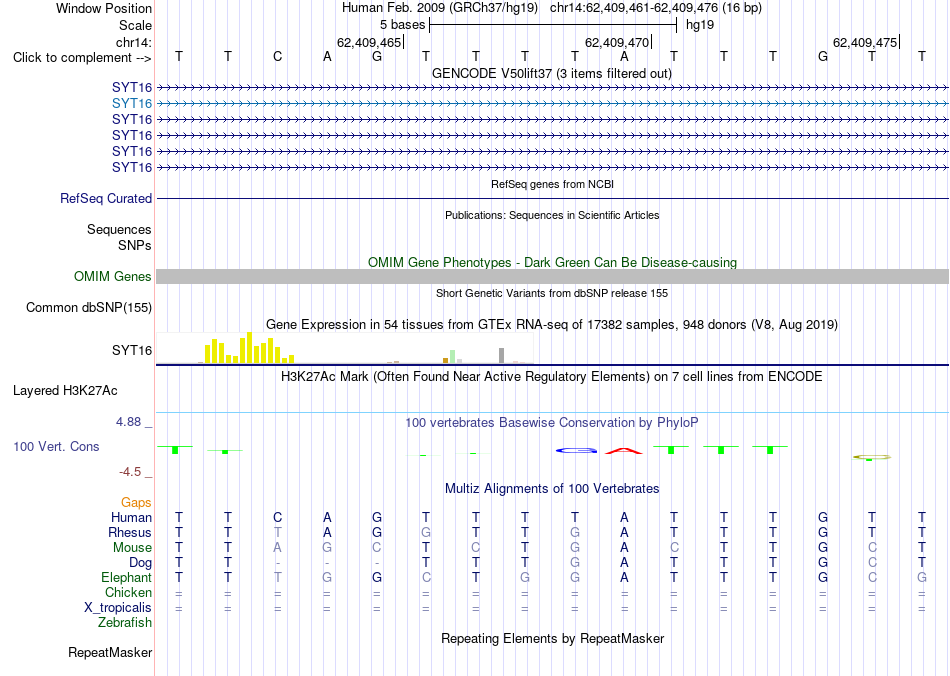Click the chr14:62,409,461-62,409,476 position text
This screenshot has width=950, height=676.
point(656,8)
